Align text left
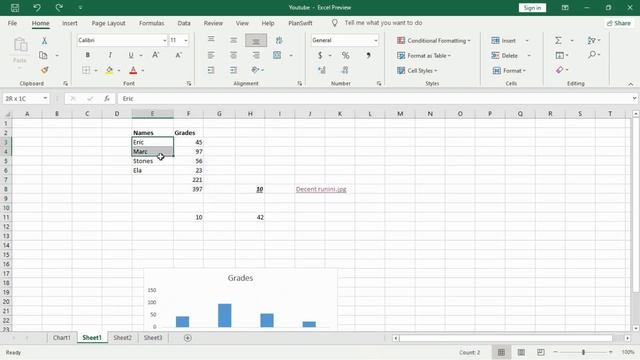This screenshot has width=640, height=360. 211,55
